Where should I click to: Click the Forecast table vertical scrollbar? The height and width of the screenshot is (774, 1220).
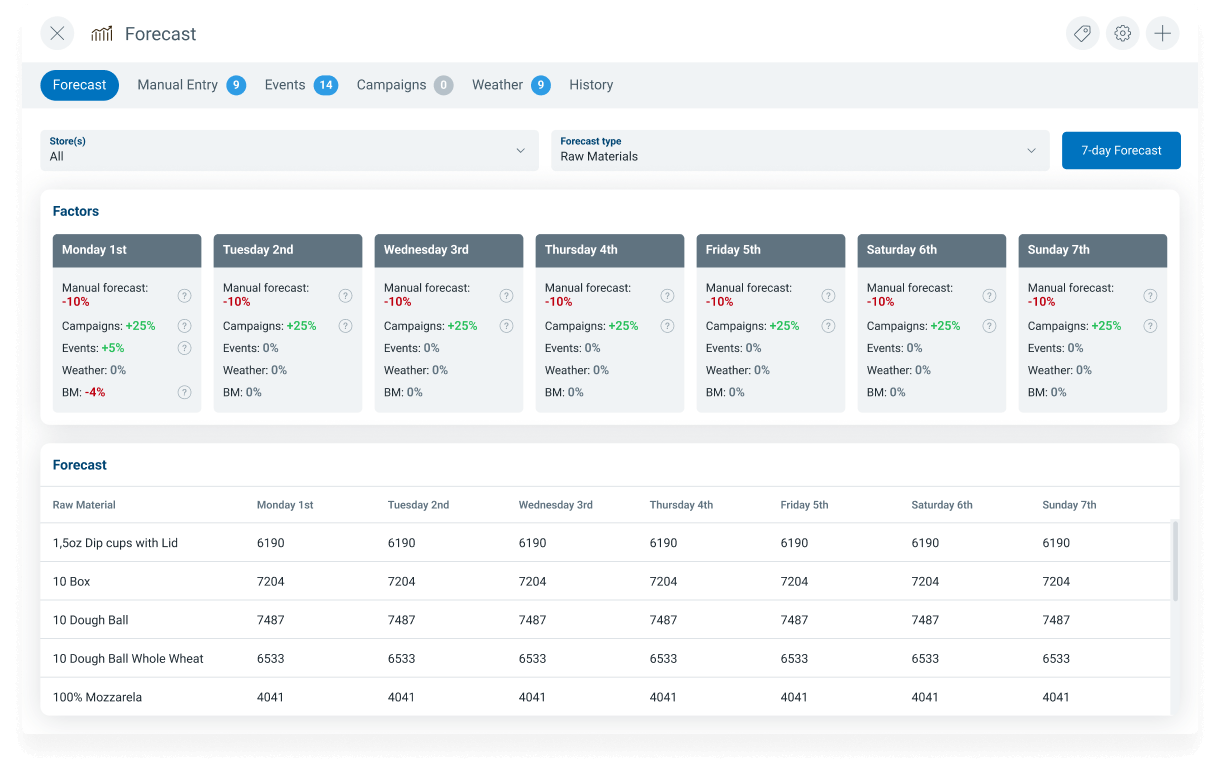pos(1175,560)
